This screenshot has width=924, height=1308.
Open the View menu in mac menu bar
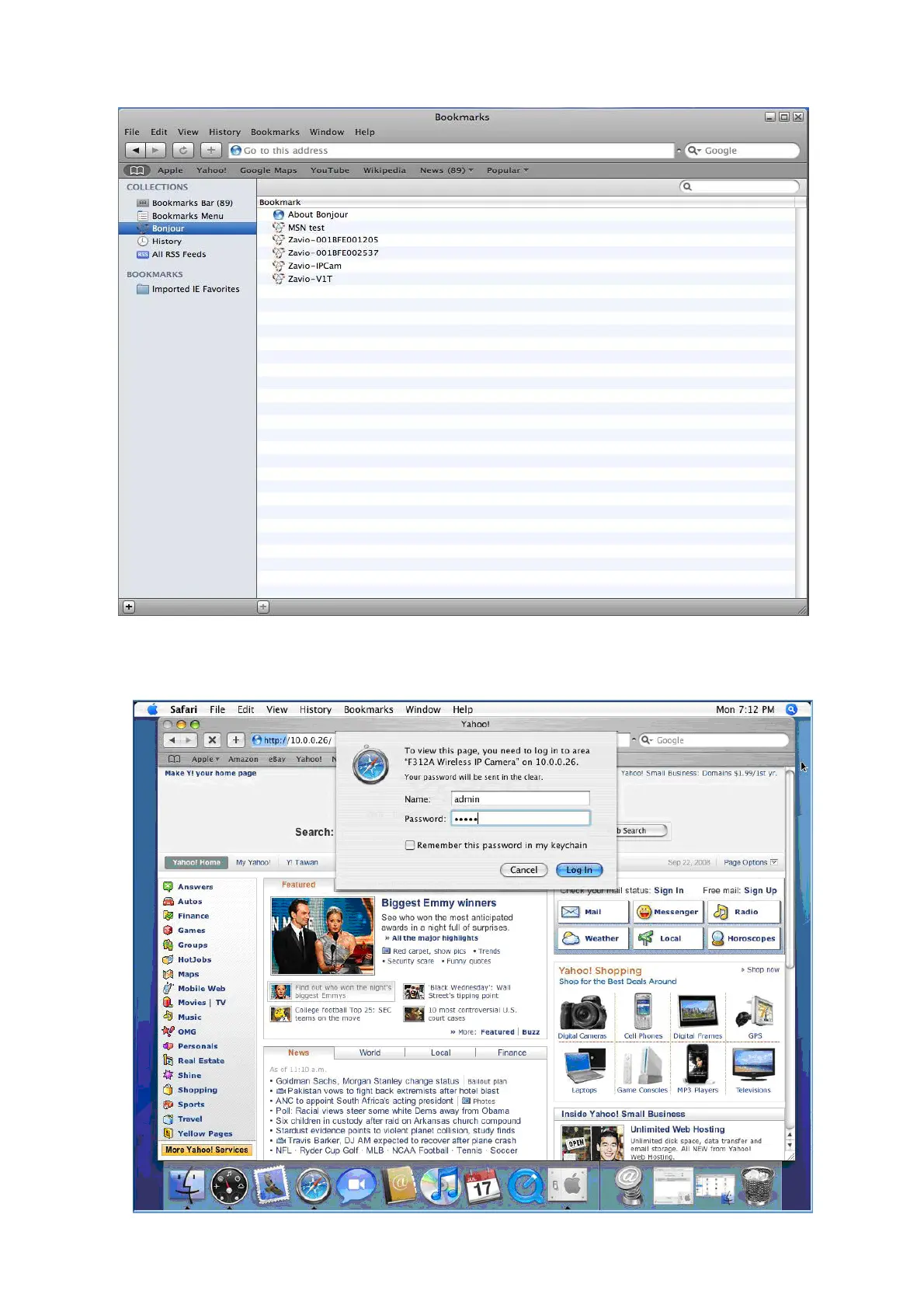pos(276,709)
